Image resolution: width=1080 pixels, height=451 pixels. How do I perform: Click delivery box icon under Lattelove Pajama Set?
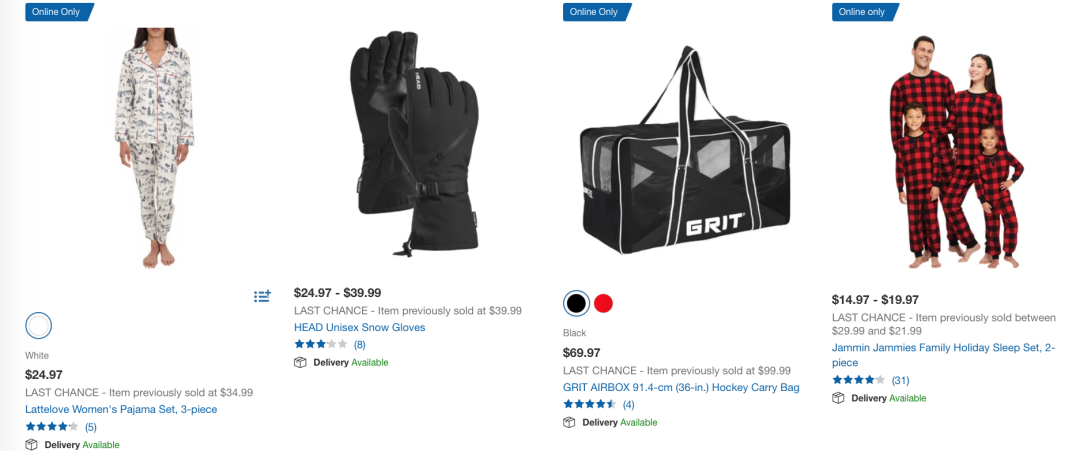click(x=31, y=445)
